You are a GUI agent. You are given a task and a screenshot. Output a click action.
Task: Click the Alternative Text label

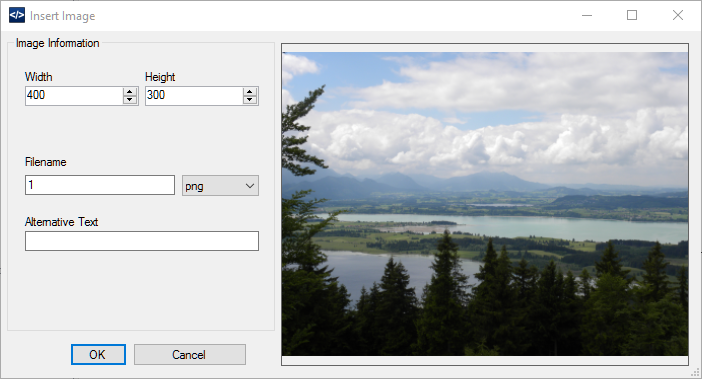(x=61, y=222)
